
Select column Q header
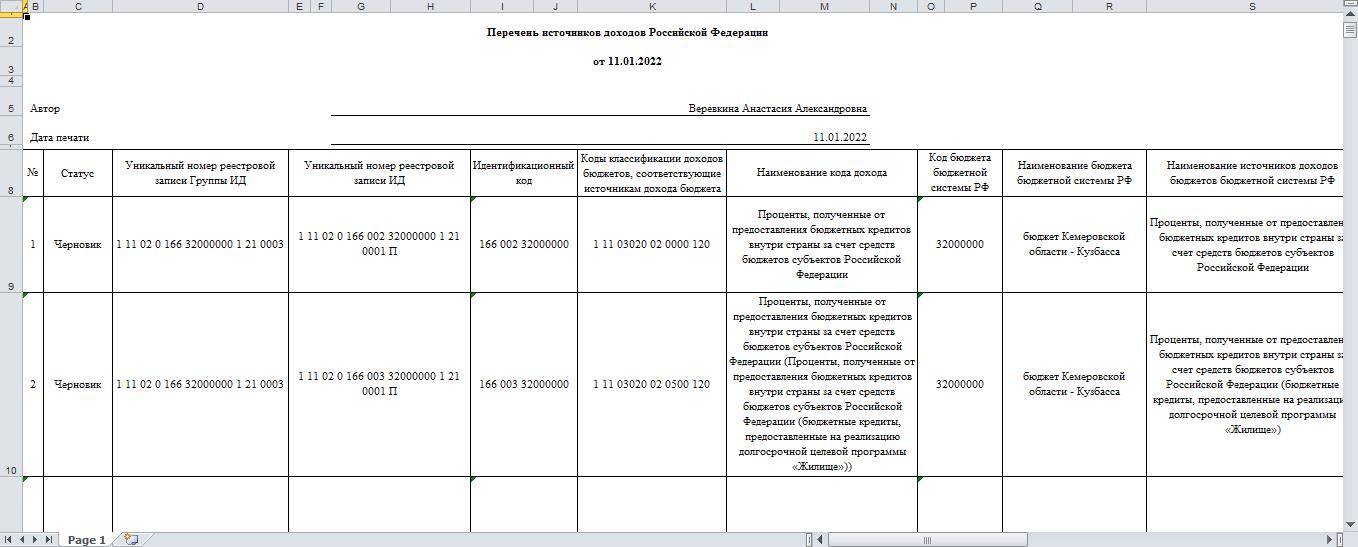click(1038, 6)
